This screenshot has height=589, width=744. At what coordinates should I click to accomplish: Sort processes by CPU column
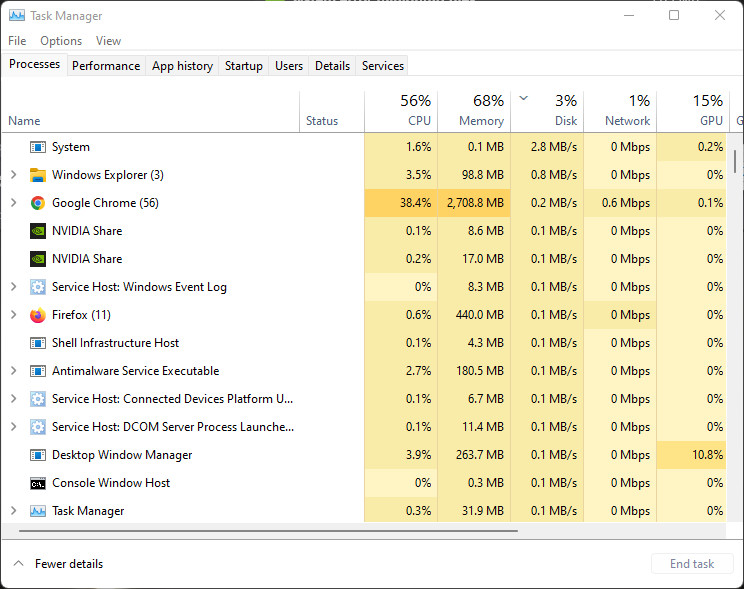(401, 112)
